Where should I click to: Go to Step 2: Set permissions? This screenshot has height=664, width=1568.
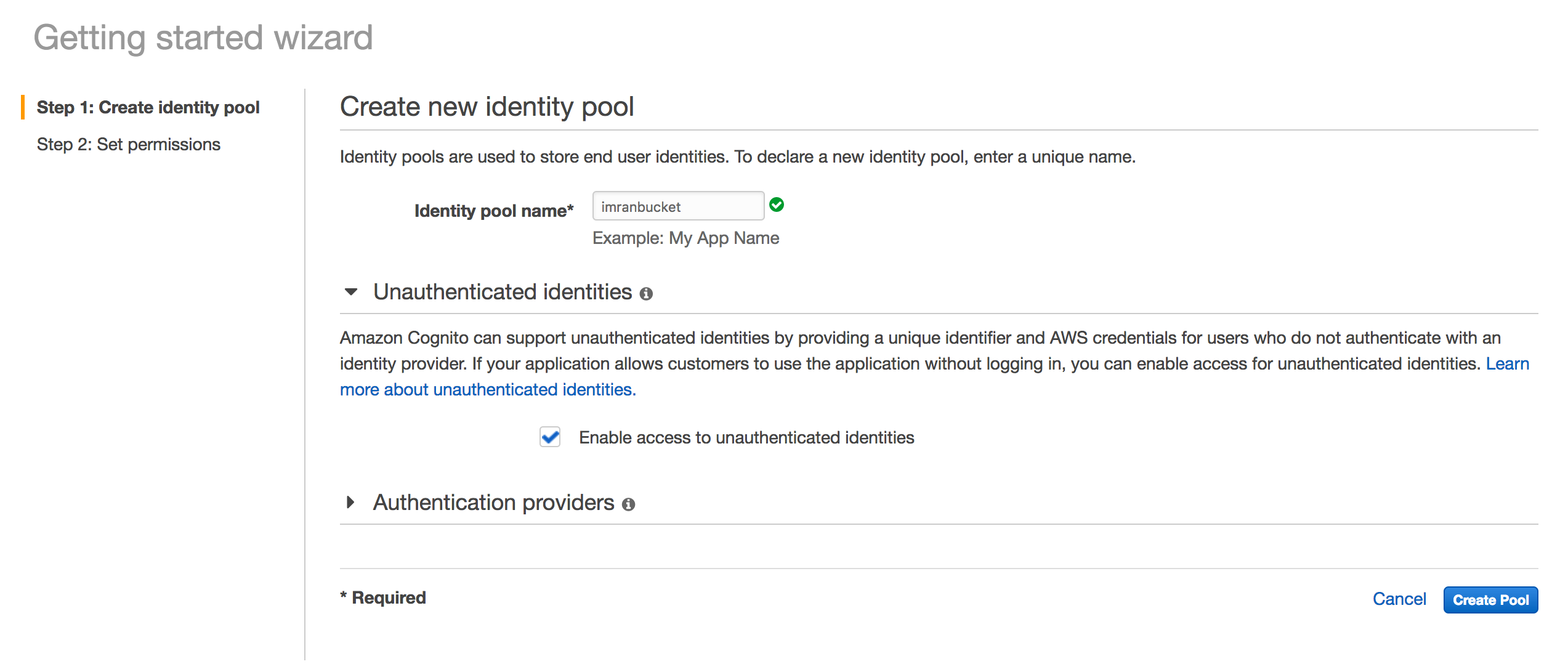[129, 144]
